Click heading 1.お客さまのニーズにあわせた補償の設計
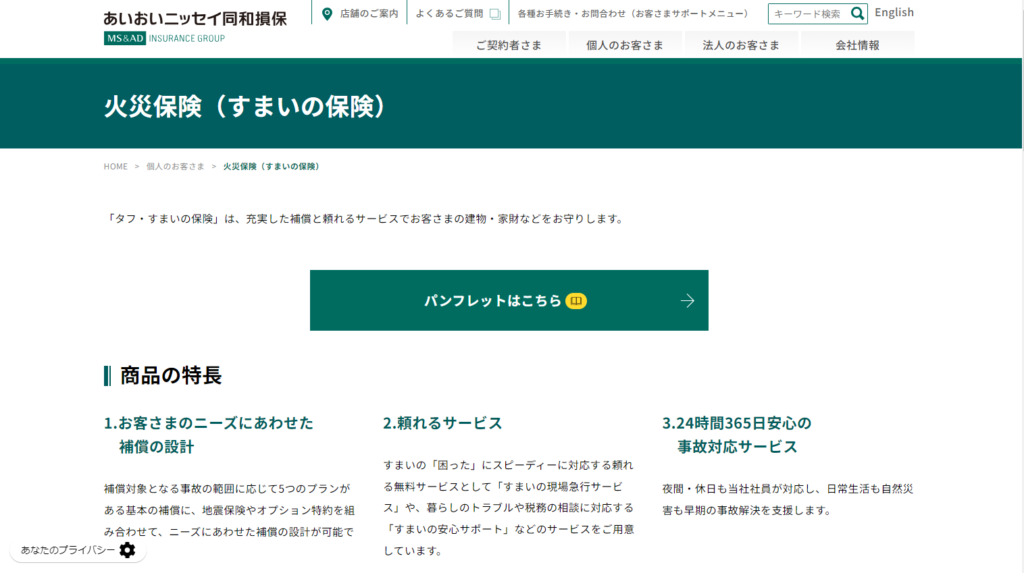This screenshot has width=1024, height=573. click(208, 434)
